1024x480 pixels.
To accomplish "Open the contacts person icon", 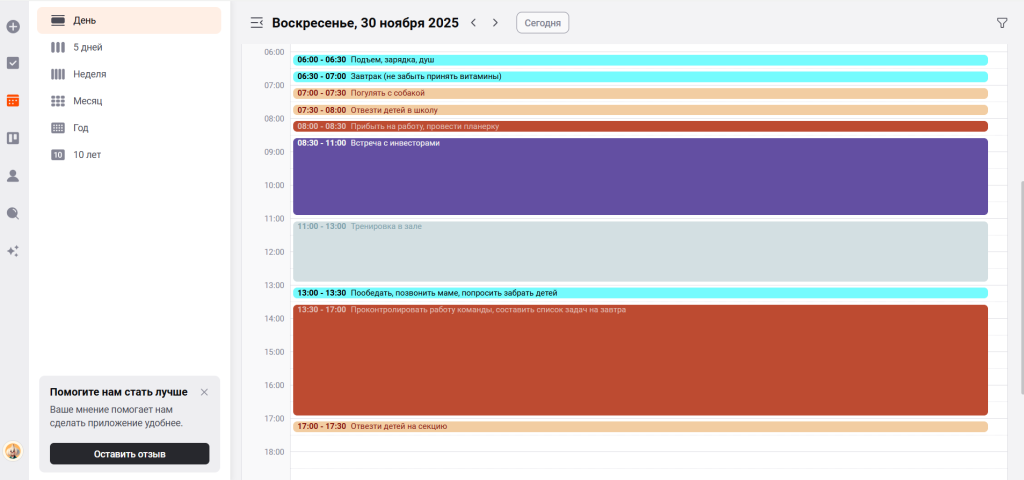I will click(13, 176).
